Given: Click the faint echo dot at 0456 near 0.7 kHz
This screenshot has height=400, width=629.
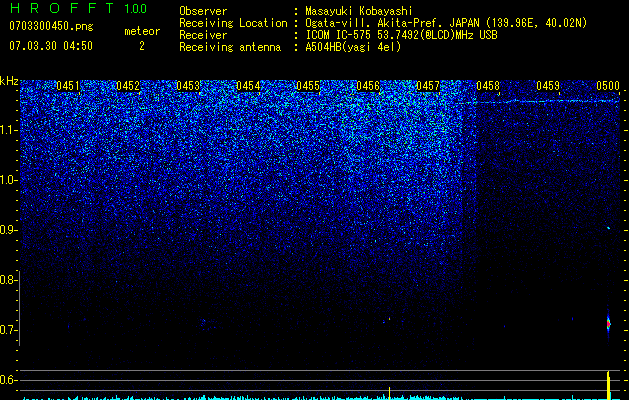Looking at the screenshot, I should (389, 319).
